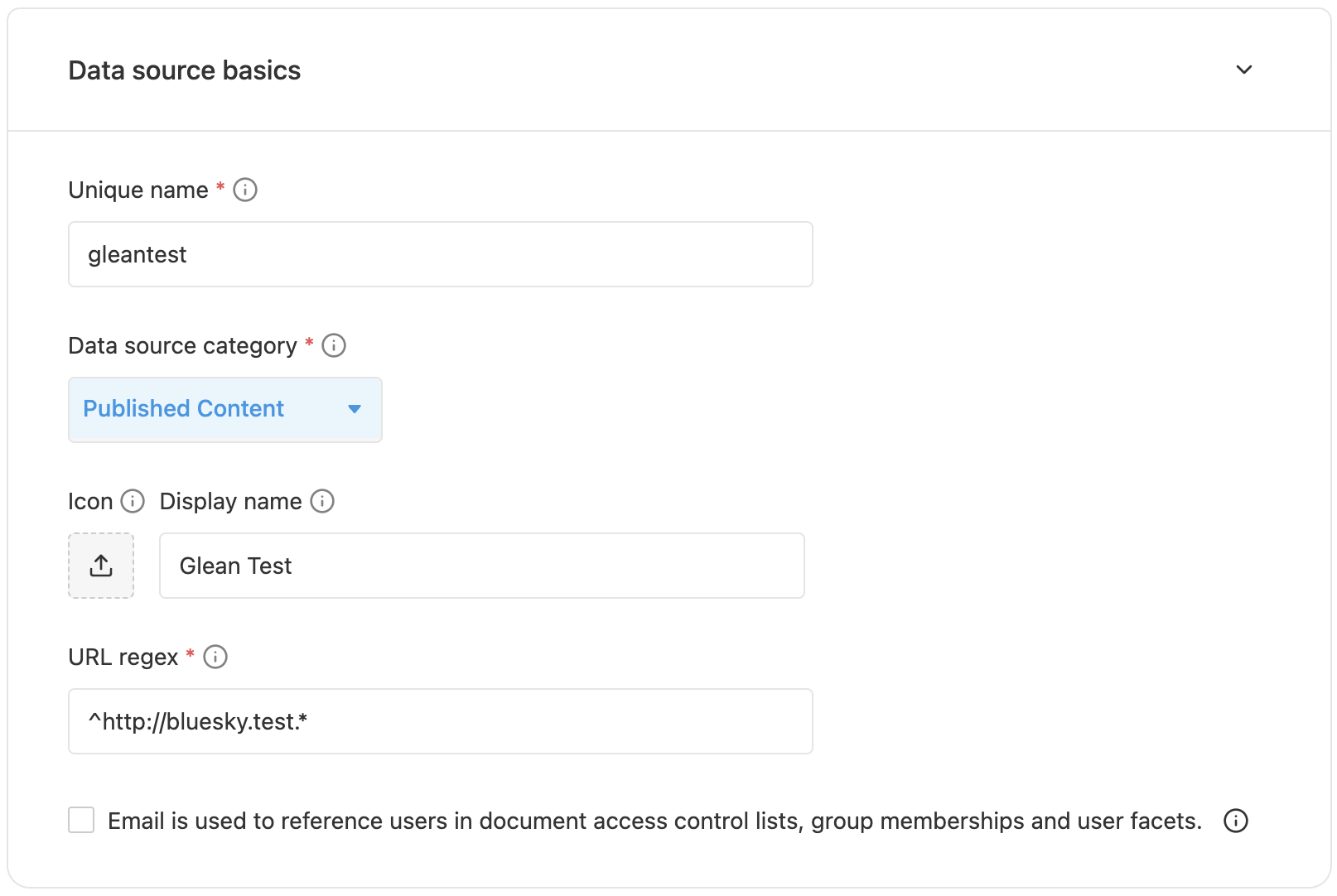Check the box about document access control lists
Image resolution: width=1337 pixels, height=896 pixels.
pyautogui.click(x=80, y=821)
